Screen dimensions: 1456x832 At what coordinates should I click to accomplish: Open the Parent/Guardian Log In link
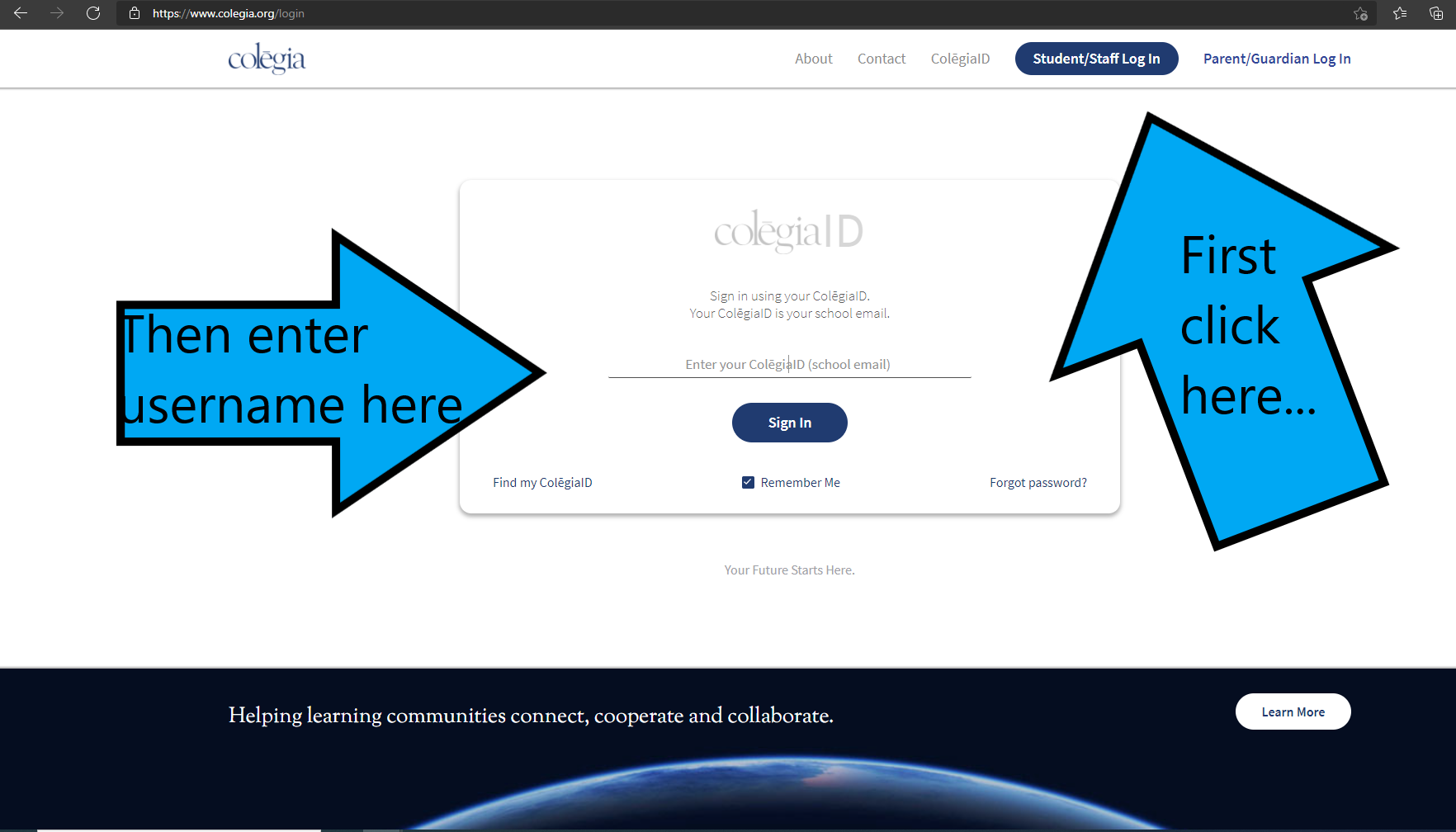click(x=1276, y=59)
